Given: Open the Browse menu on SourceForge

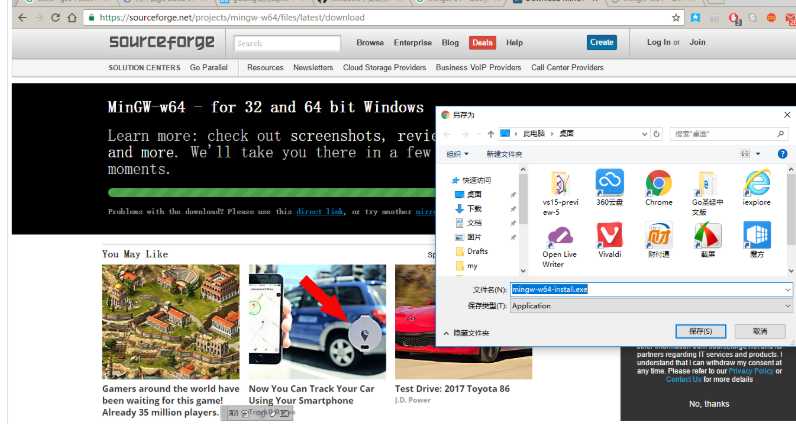Looking at the screenshot, I should pos(370,43).
